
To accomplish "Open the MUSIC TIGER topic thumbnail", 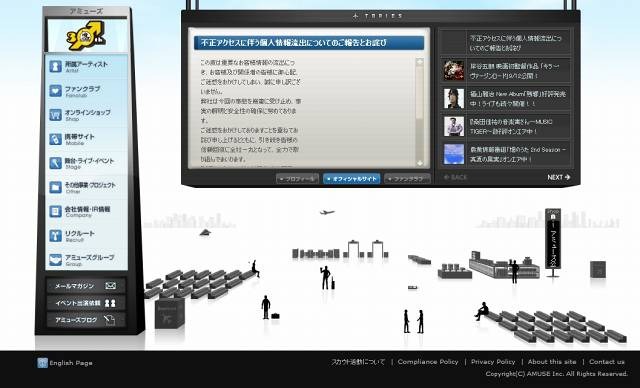I will tap(454, 126).
